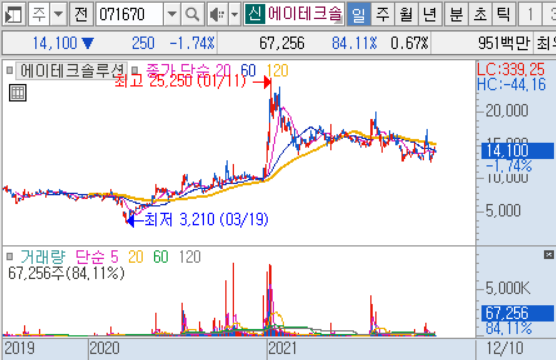Viewport: 556px width, 360px height.
Task: Select the 년 yearly chart tab
Action: point(430,14)
